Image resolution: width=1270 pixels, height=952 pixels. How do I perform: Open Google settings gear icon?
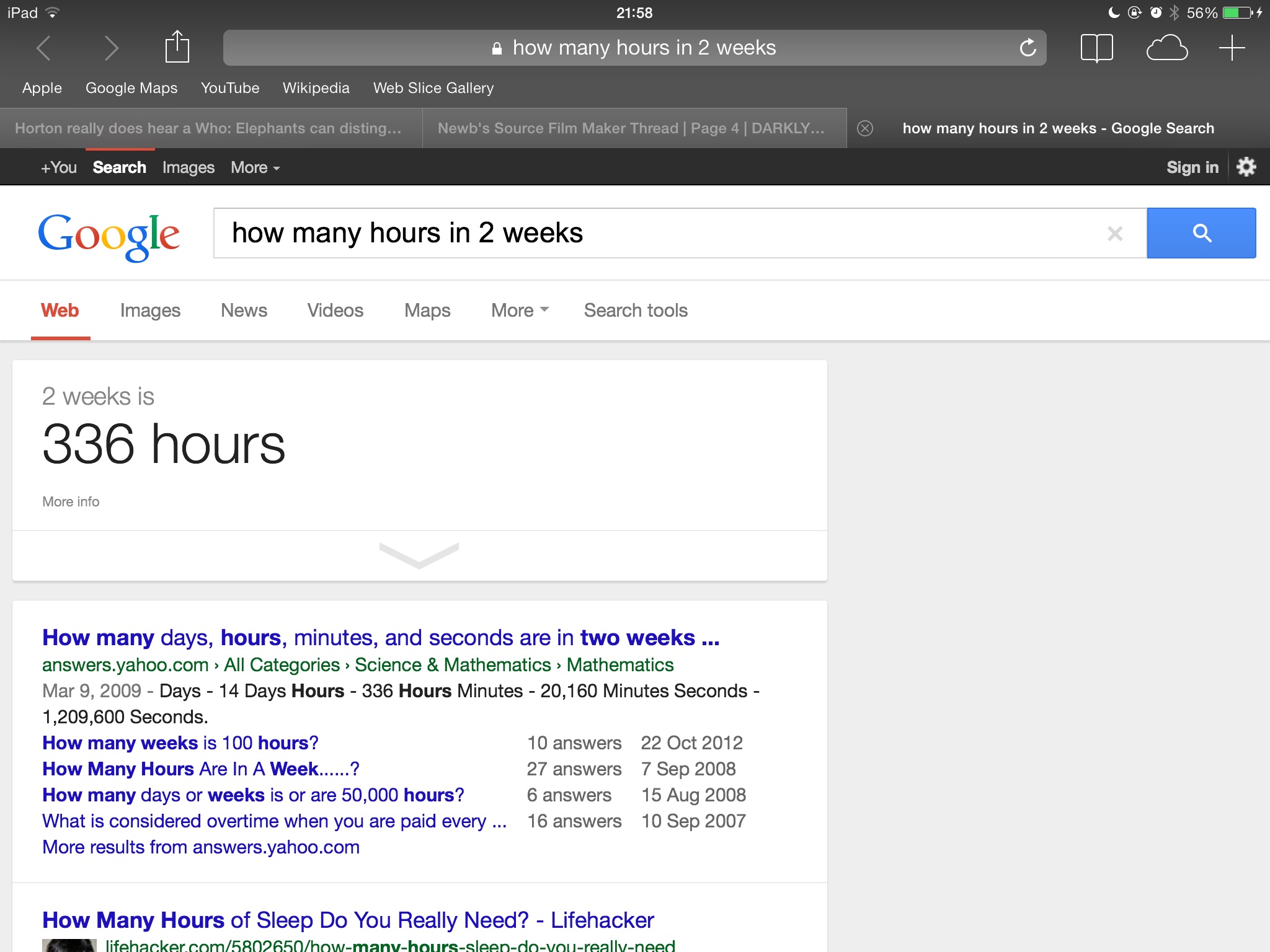click(x=1246, y=167)
